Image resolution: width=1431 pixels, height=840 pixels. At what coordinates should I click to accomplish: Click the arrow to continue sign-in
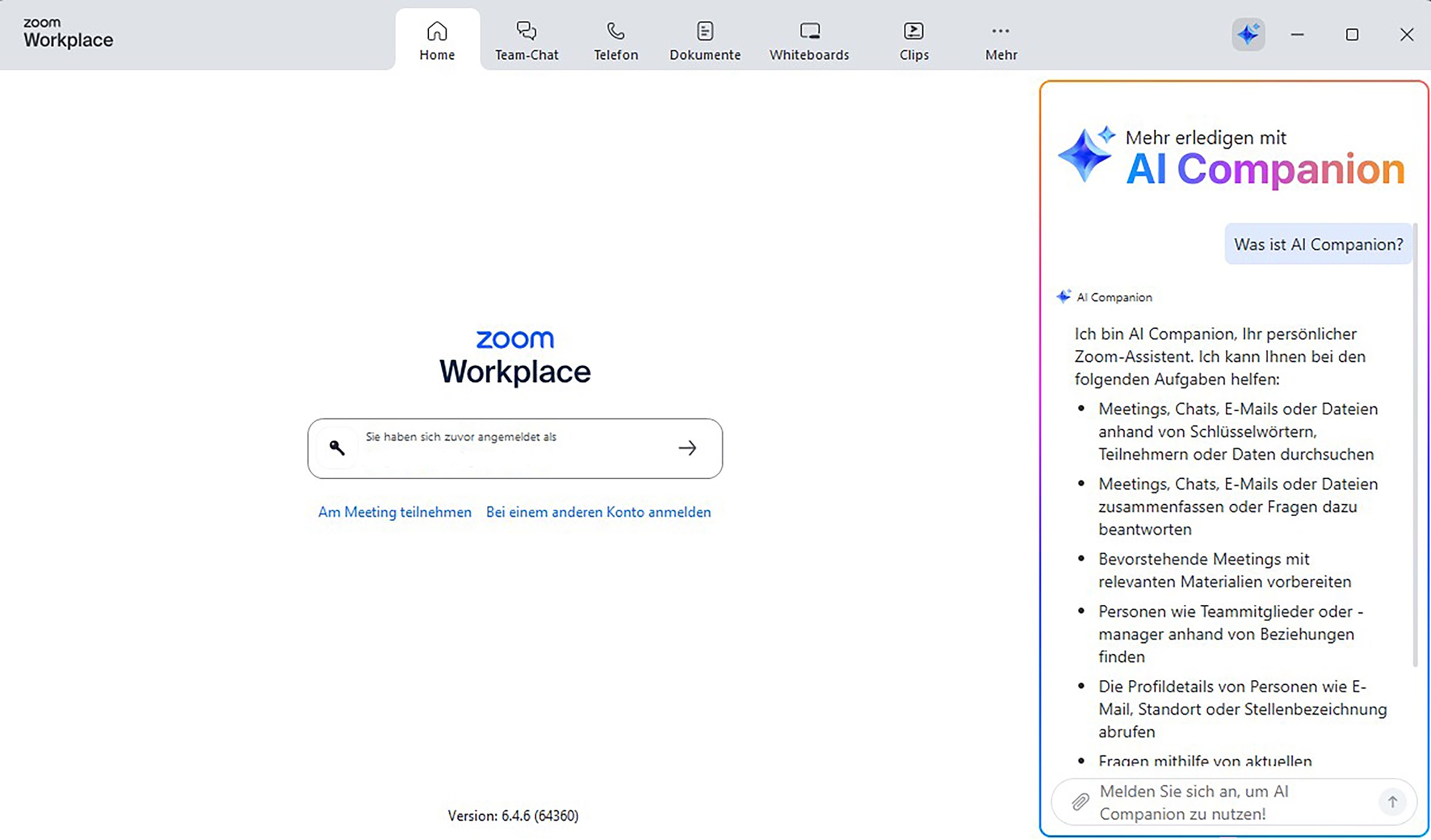687,448
